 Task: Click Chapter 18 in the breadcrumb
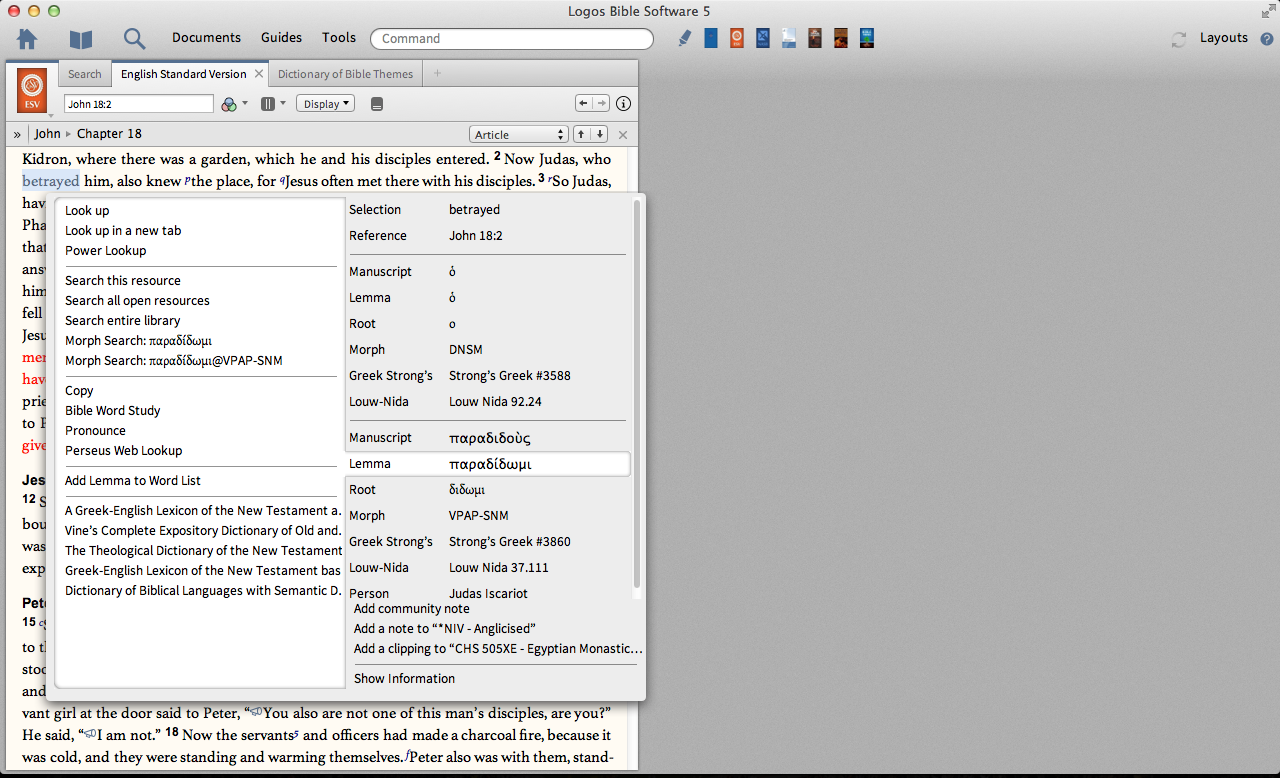point(109,134)
